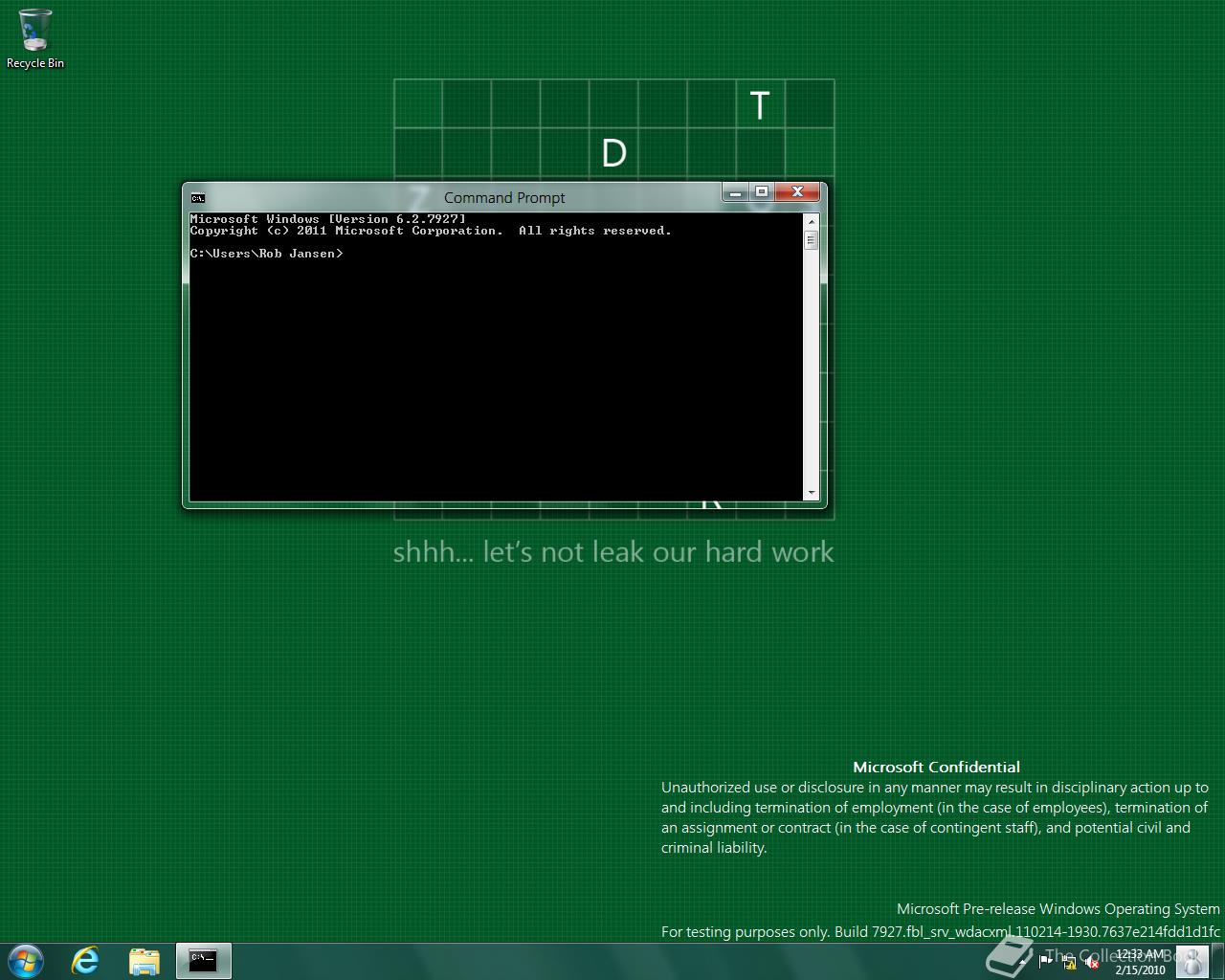The image size is (1225, 980).
Task: Open Windows Explorer from the taskbar
Action: (x=145, y=961)
